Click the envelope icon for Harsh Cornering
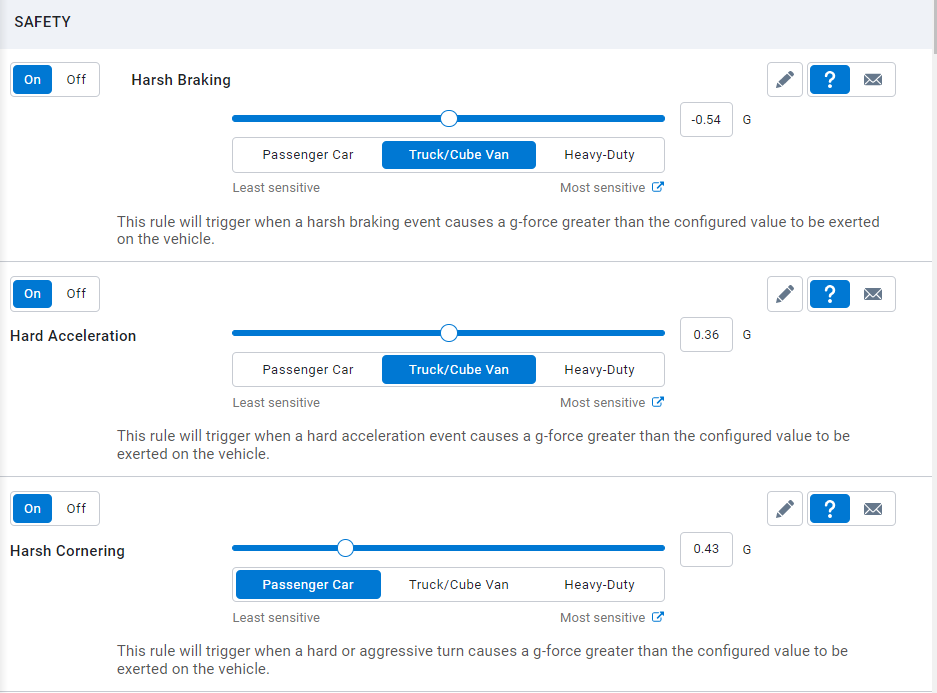This screenshot has width=937, height=693. coord(873,508)
